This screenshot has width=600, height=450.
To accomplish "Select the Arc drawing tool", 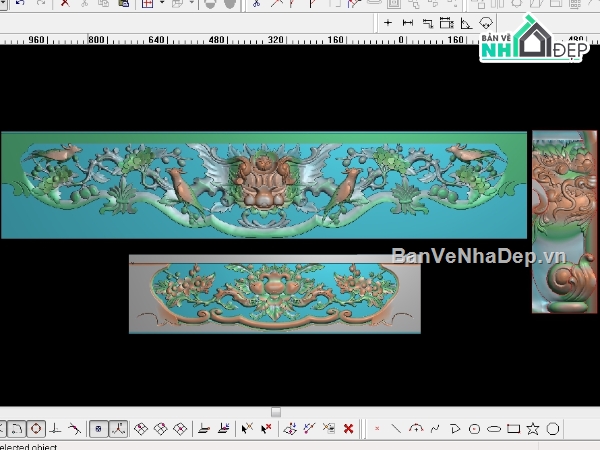I will [x=416, y=429].
